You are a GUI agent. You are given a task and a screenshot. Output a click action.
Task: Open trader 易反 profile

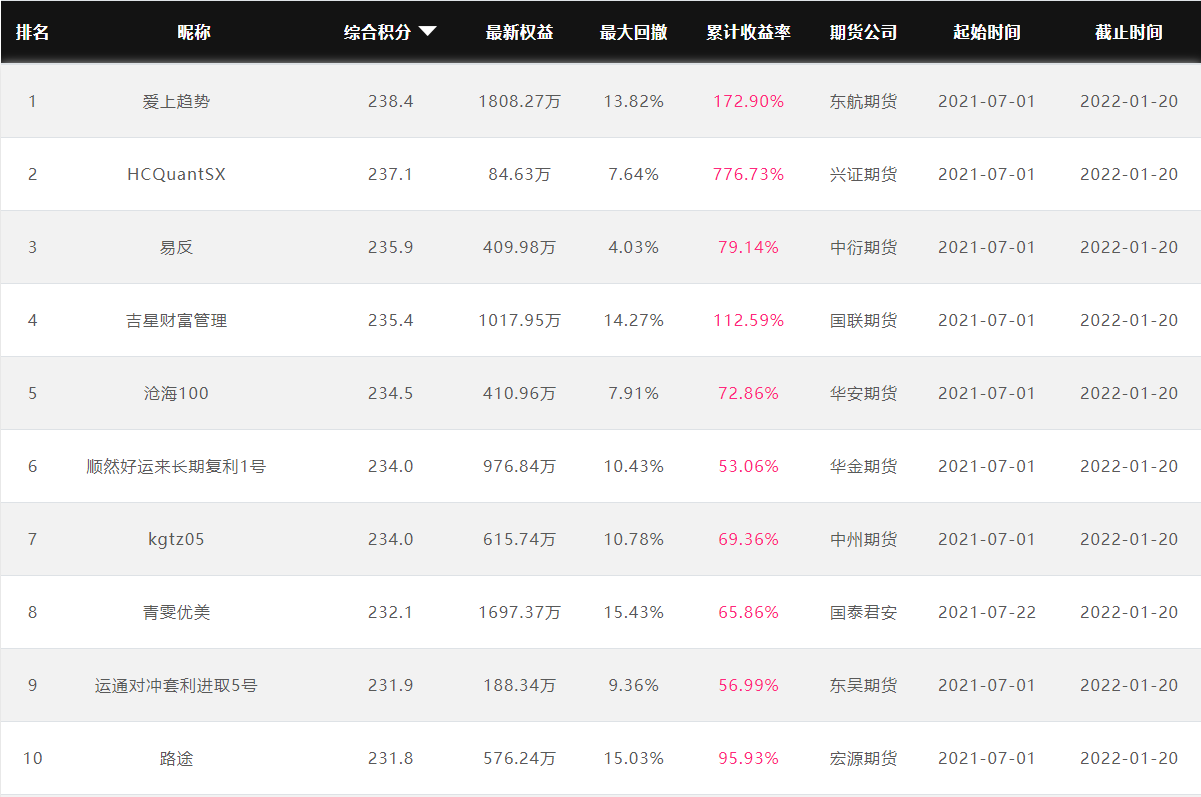(176, 247)
